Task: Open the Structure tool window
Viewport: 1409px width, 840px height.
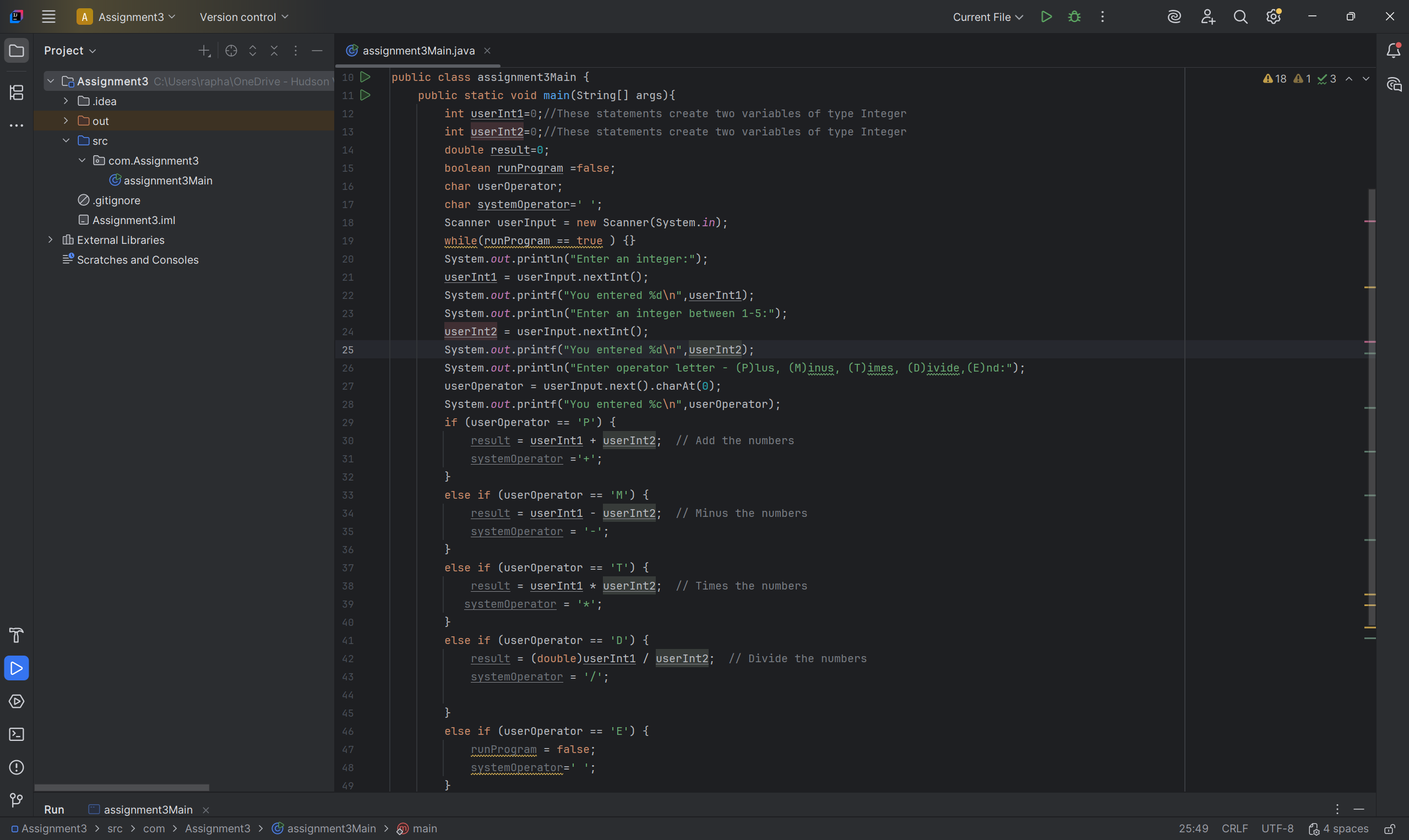Action: point(17,92)
